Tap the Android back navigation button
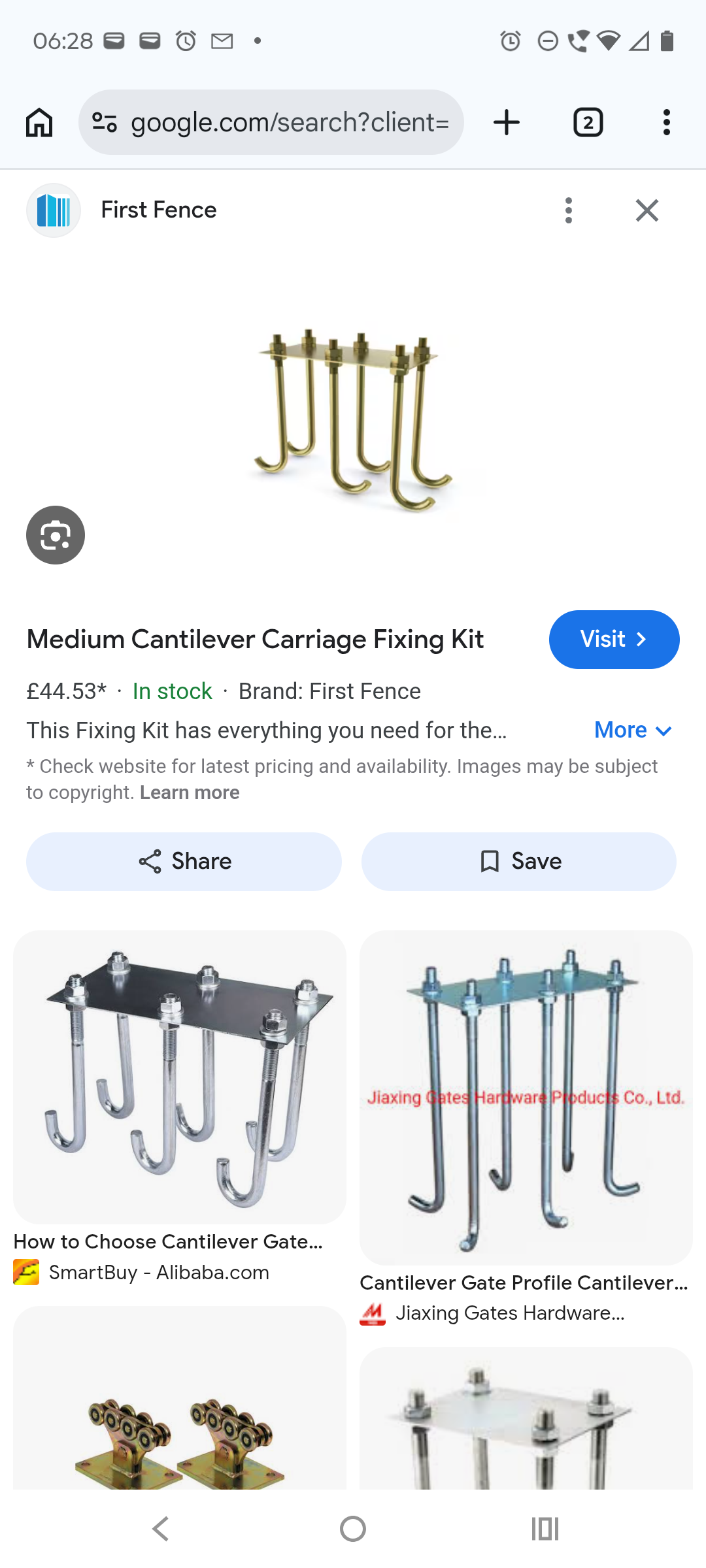The width and height of the screenshot is (706, 1568). click(x=161, y=1529)
